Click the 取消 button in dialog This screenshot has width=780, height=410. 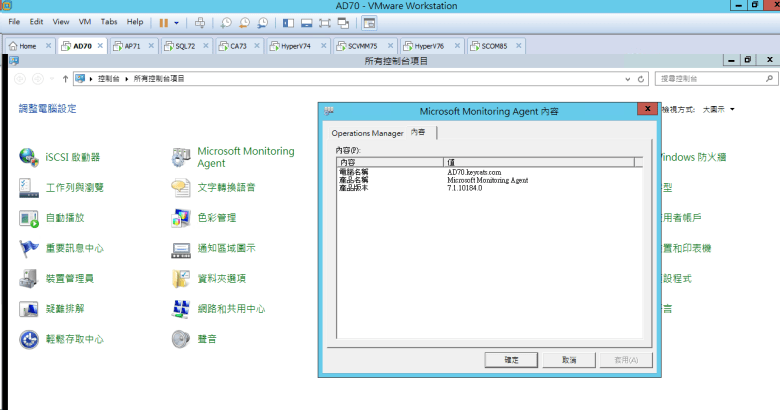pos(568,359)
